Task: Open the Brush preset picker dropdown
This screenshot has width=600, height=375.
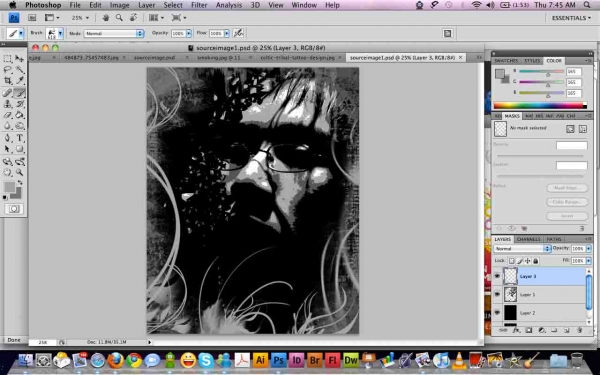Action: coord(60,34)
